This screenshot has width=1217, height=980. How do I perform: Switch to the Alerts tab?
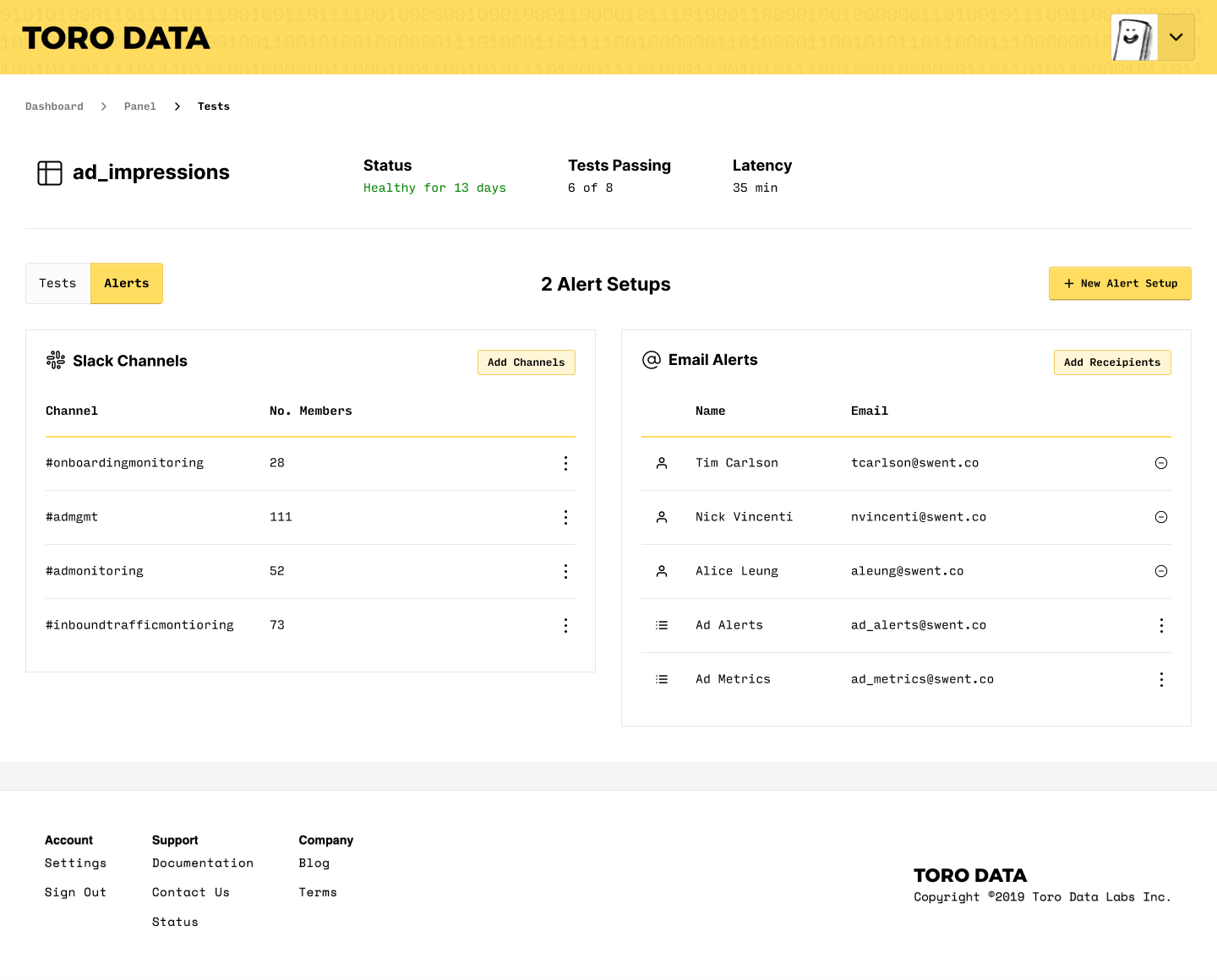tap(127, 283)
